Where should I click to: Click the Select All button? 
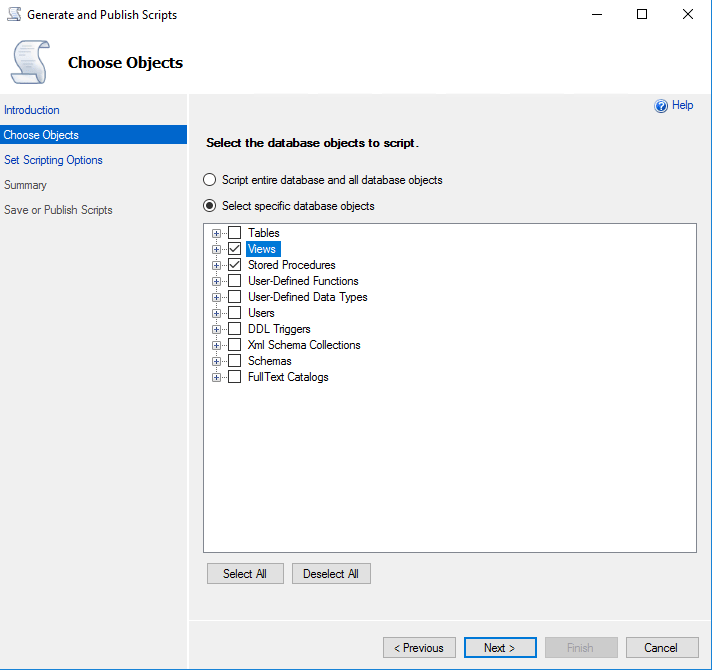coord(245,574)
